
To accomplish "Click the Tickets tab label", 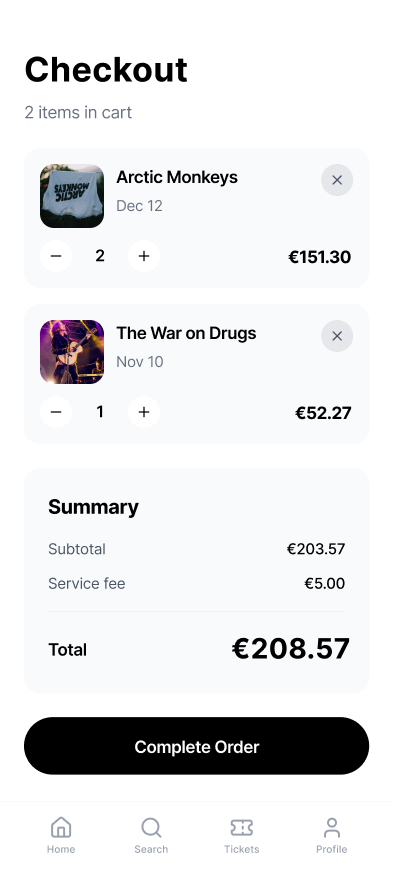I will click(242, 849).
